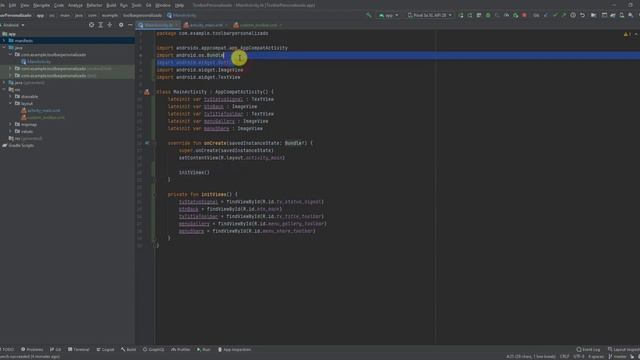This screenshot has width=640, height=360.
Task: Click the Git Commit checkmark icon
Action: [555, 15]
